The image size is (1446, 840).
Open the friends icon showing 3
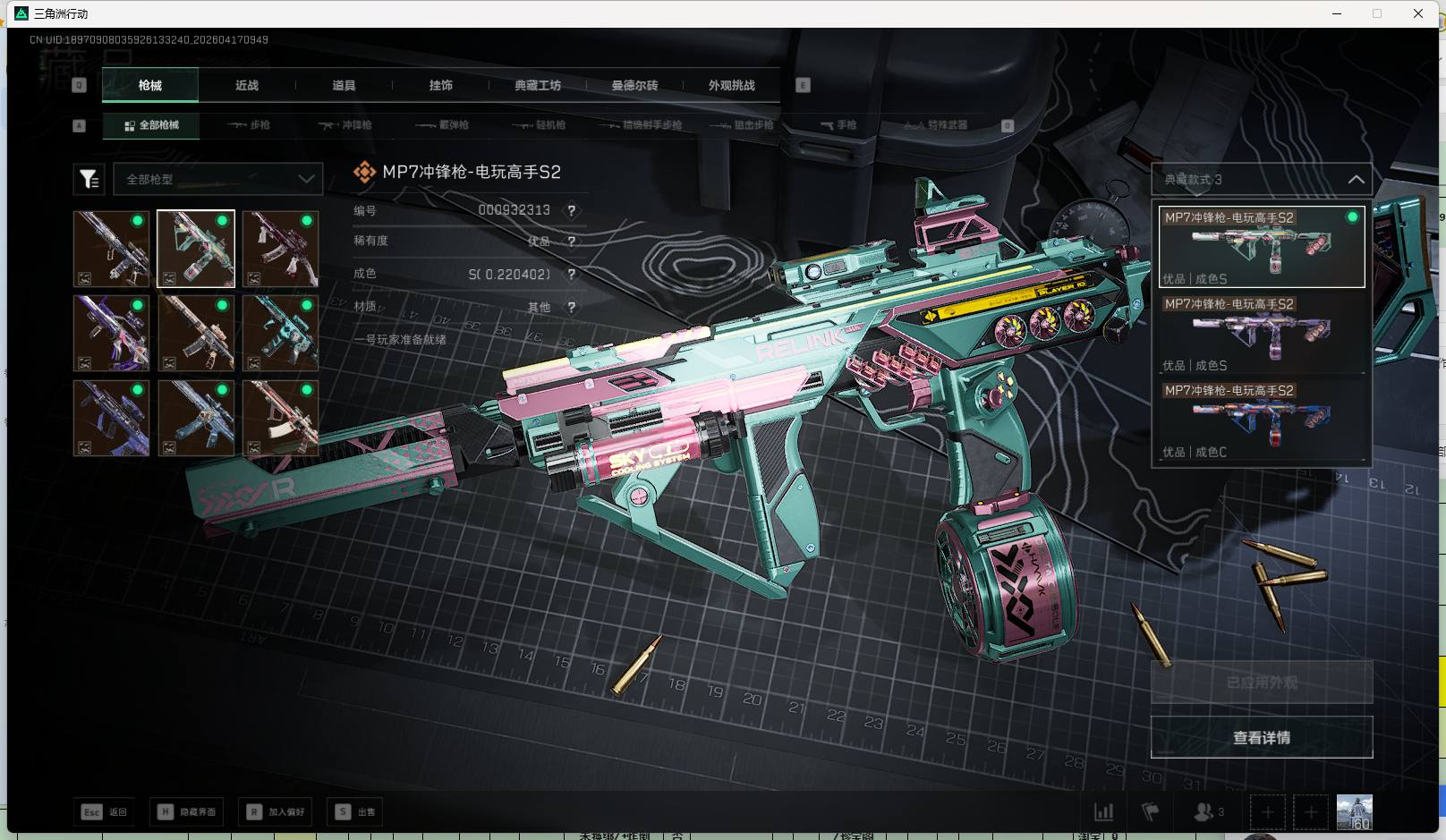pyautogui.click(x=1207, y=812)
